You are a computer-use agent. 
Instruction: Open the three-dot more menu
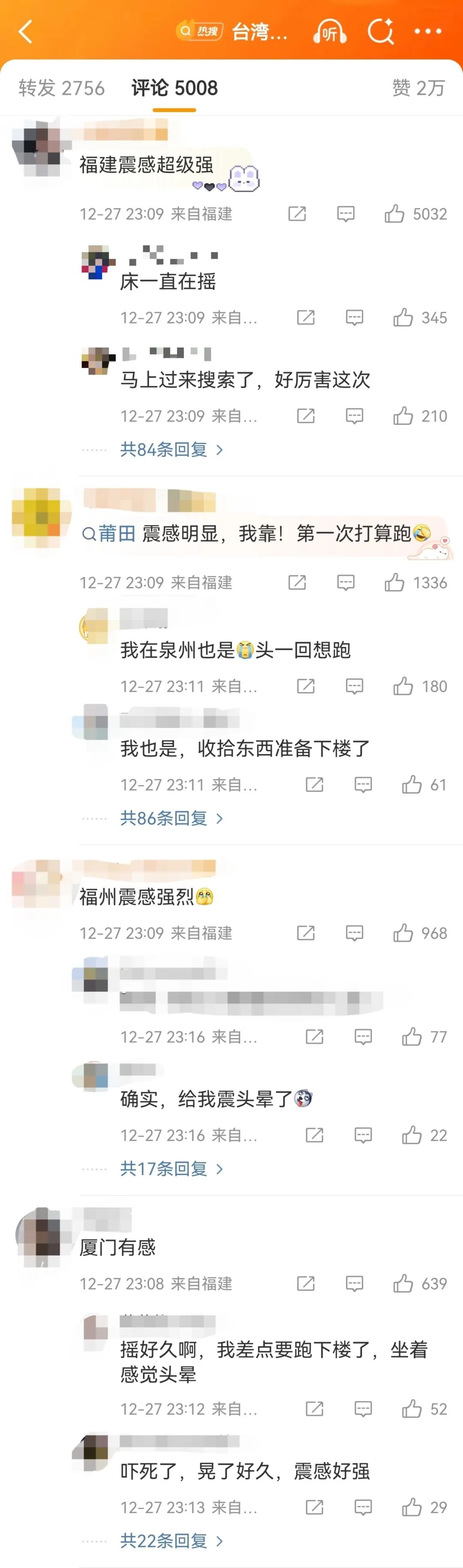coord(428,31)
